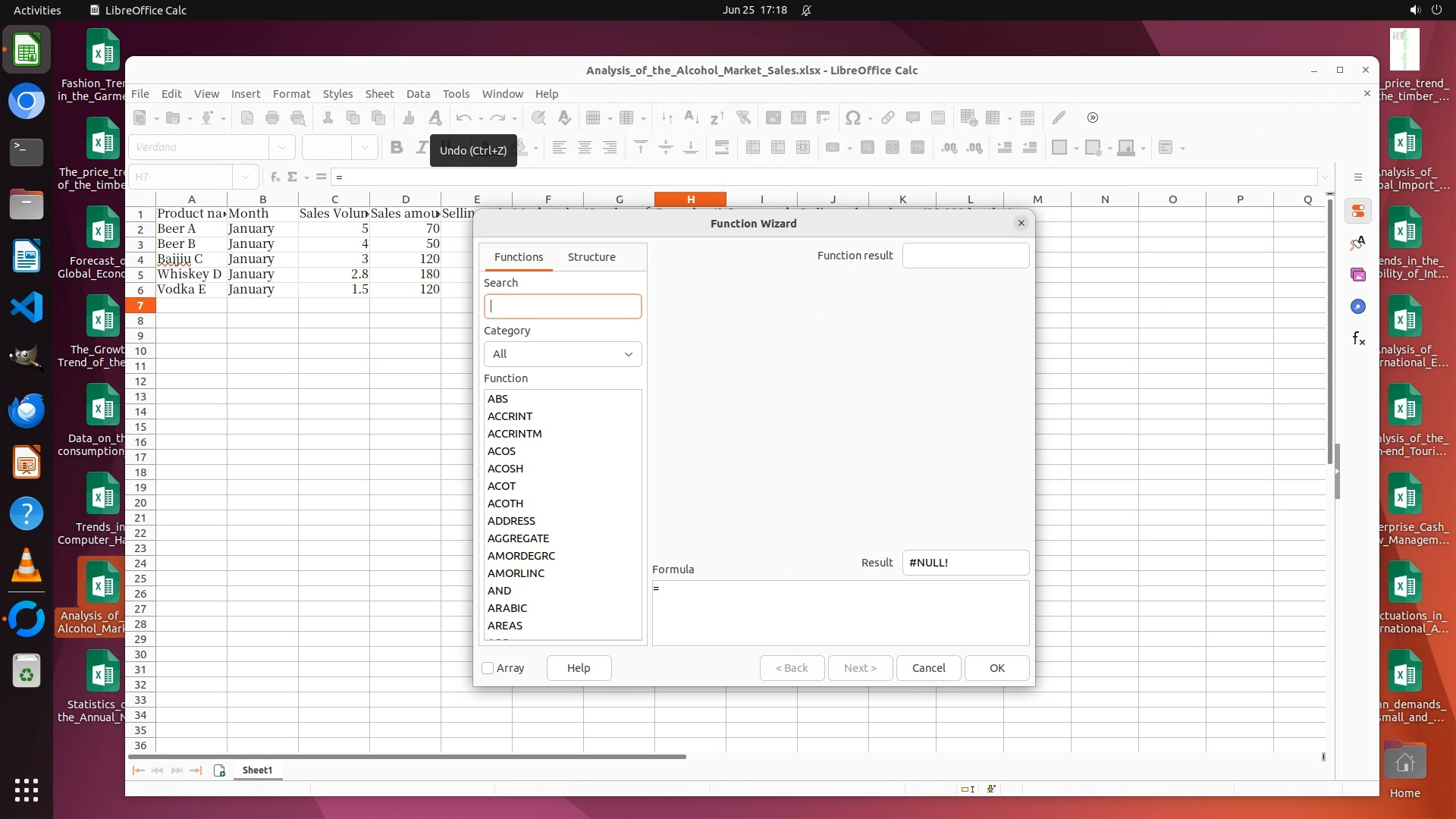The width and height of the screenshot is (1456, 819).
Task: Expand the Category dropdown showing All
Action: [x=563, y=354]
